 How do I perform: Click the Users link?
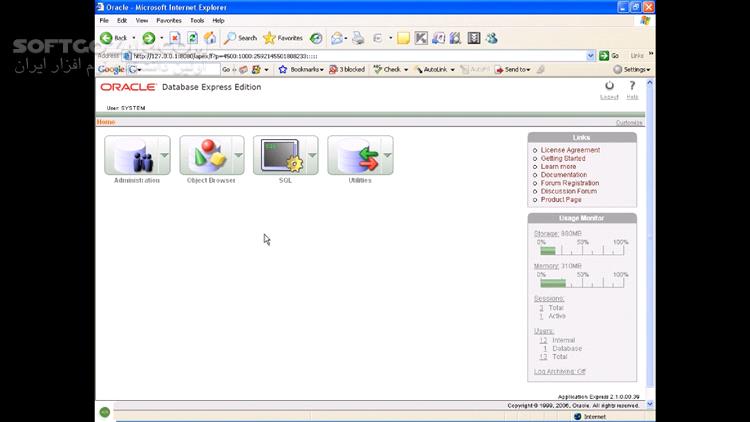tap(544, 331)
